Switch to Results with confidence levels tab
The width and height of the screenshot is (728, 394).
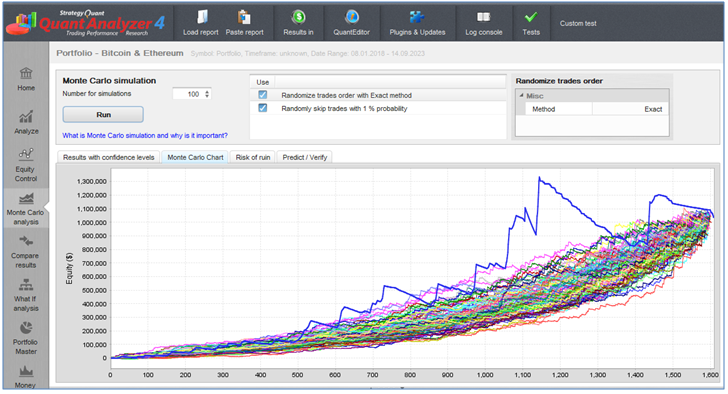coord(109,157)
